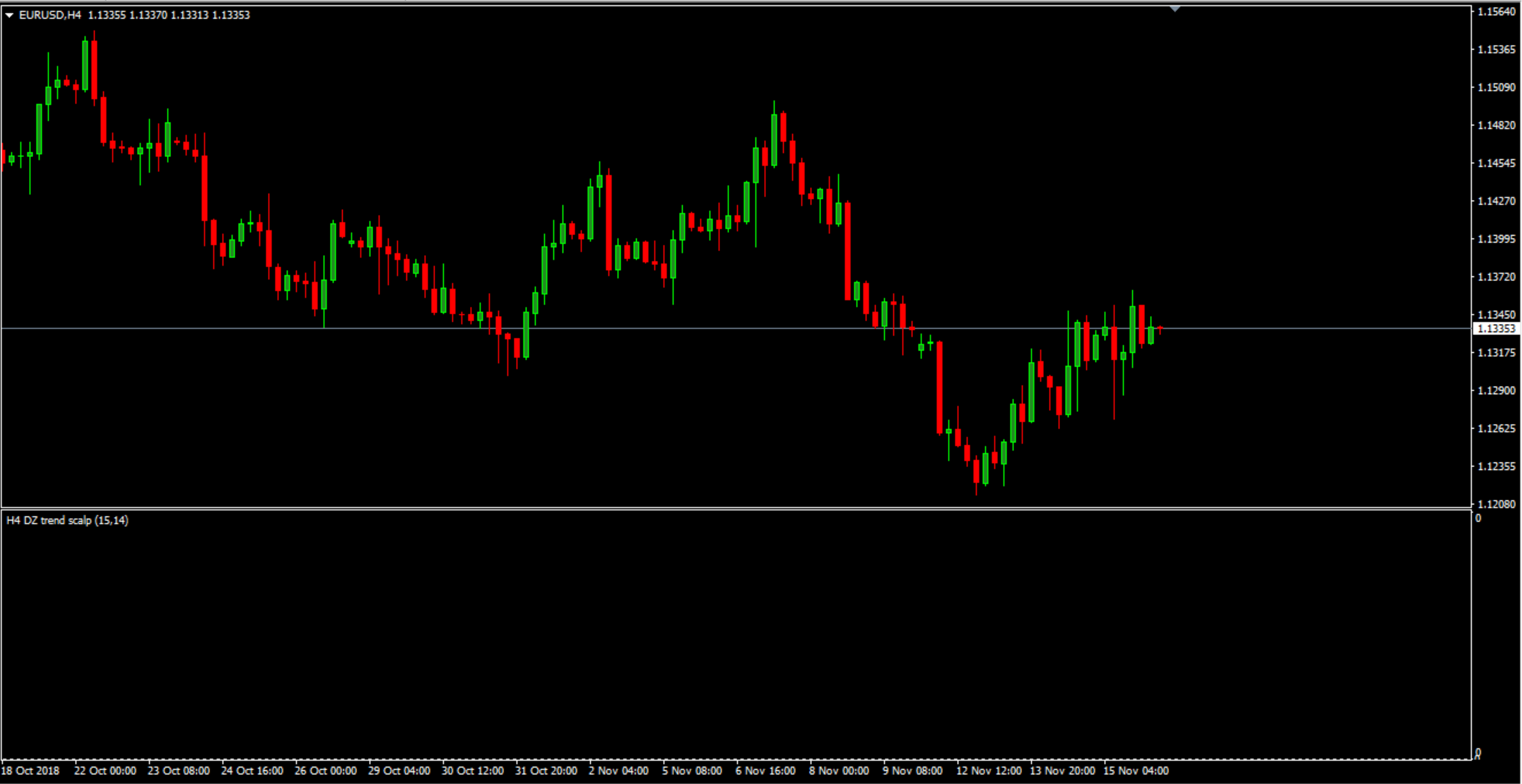Image resolution: width=1522 pixels, height=784 pixels.
Task: Click the 2 Nov 04:00 time label
Action: click(618, 770)
